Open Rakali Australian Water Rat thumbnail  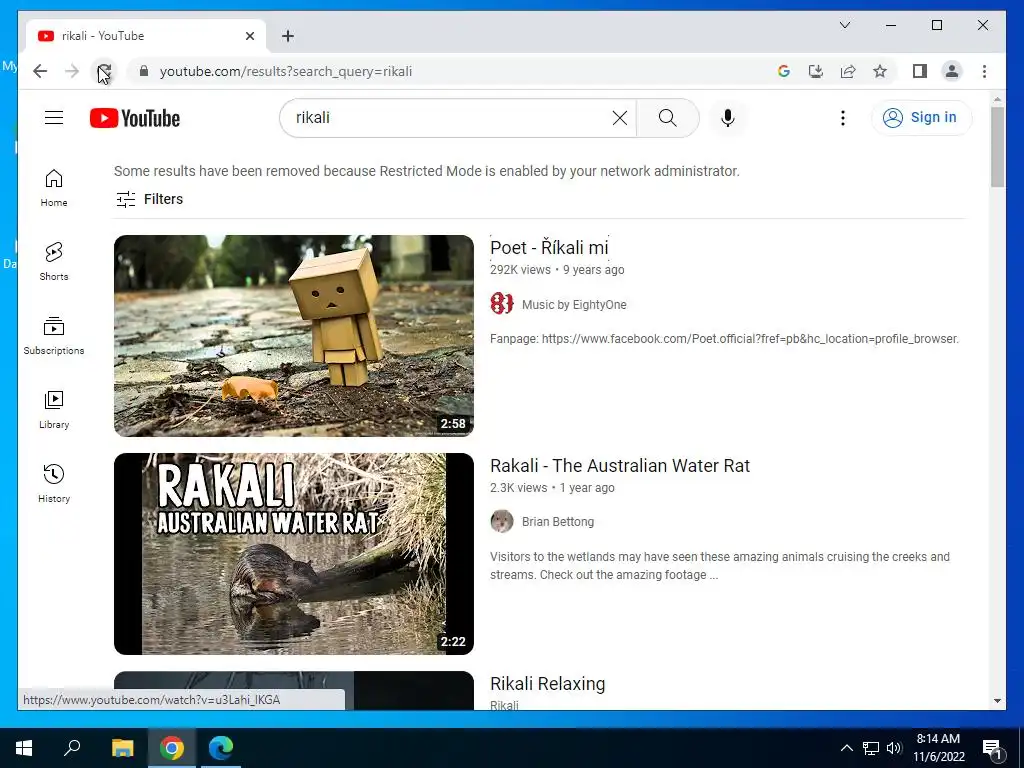click(294, 554)
